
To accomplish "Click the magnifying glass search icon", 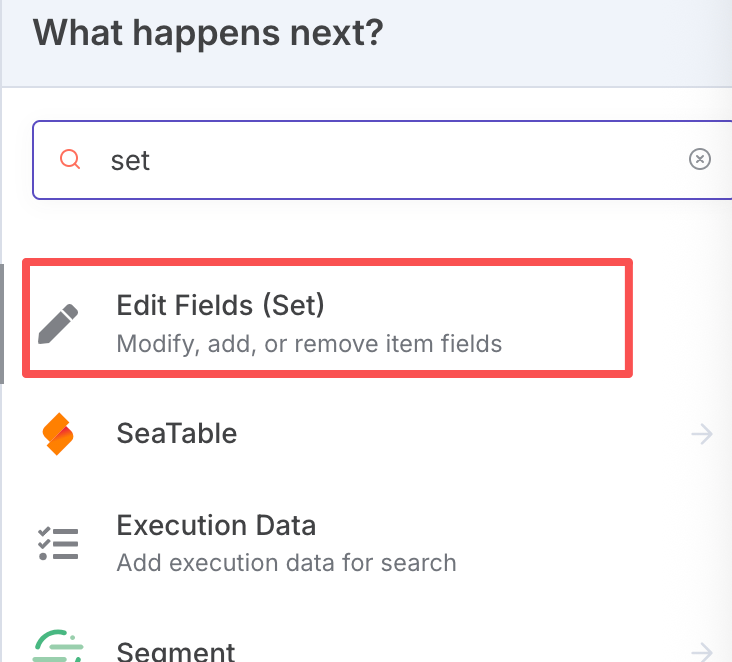I will pos(70,159).
